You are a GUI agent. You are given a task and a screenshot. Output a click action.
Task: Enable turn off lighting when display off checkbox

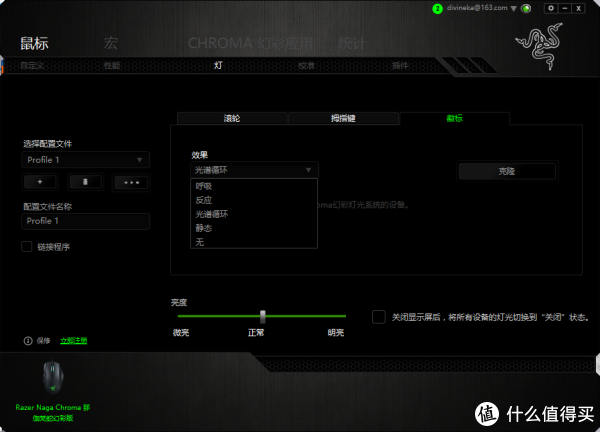(379, 317)
